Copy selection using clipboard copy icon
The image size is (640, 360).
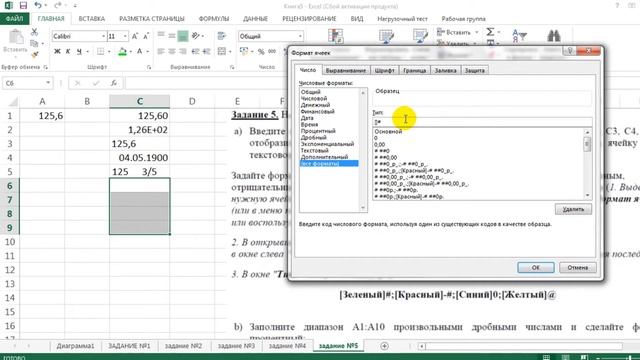tap(34, 43)
